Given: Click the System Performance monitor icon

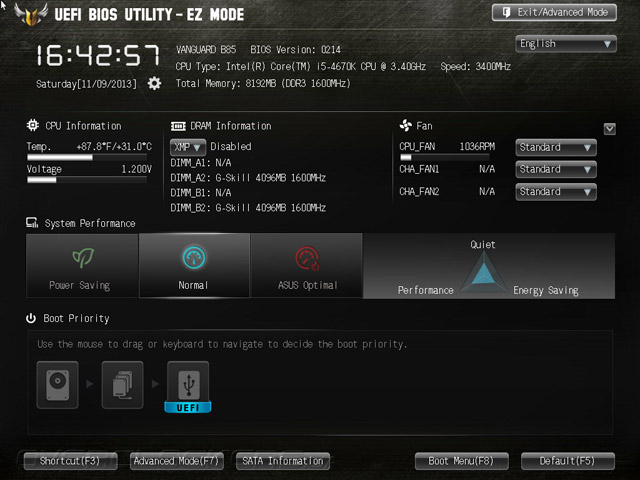Looking at the screenshot, I should pyautogui.click(x=32, y=222).
